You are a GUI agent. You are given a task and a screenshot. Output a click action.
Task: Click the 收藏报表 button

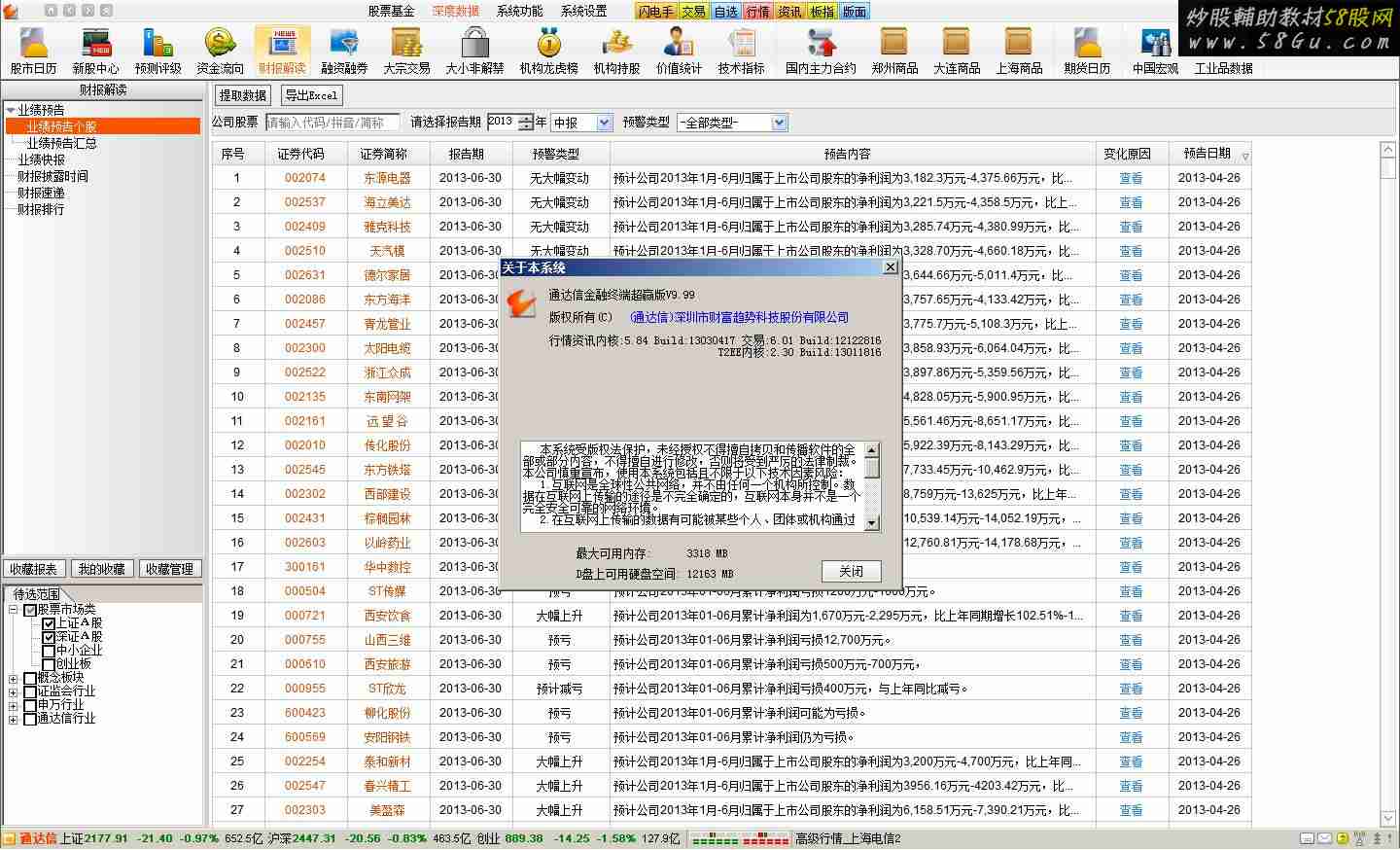[34, 569]
